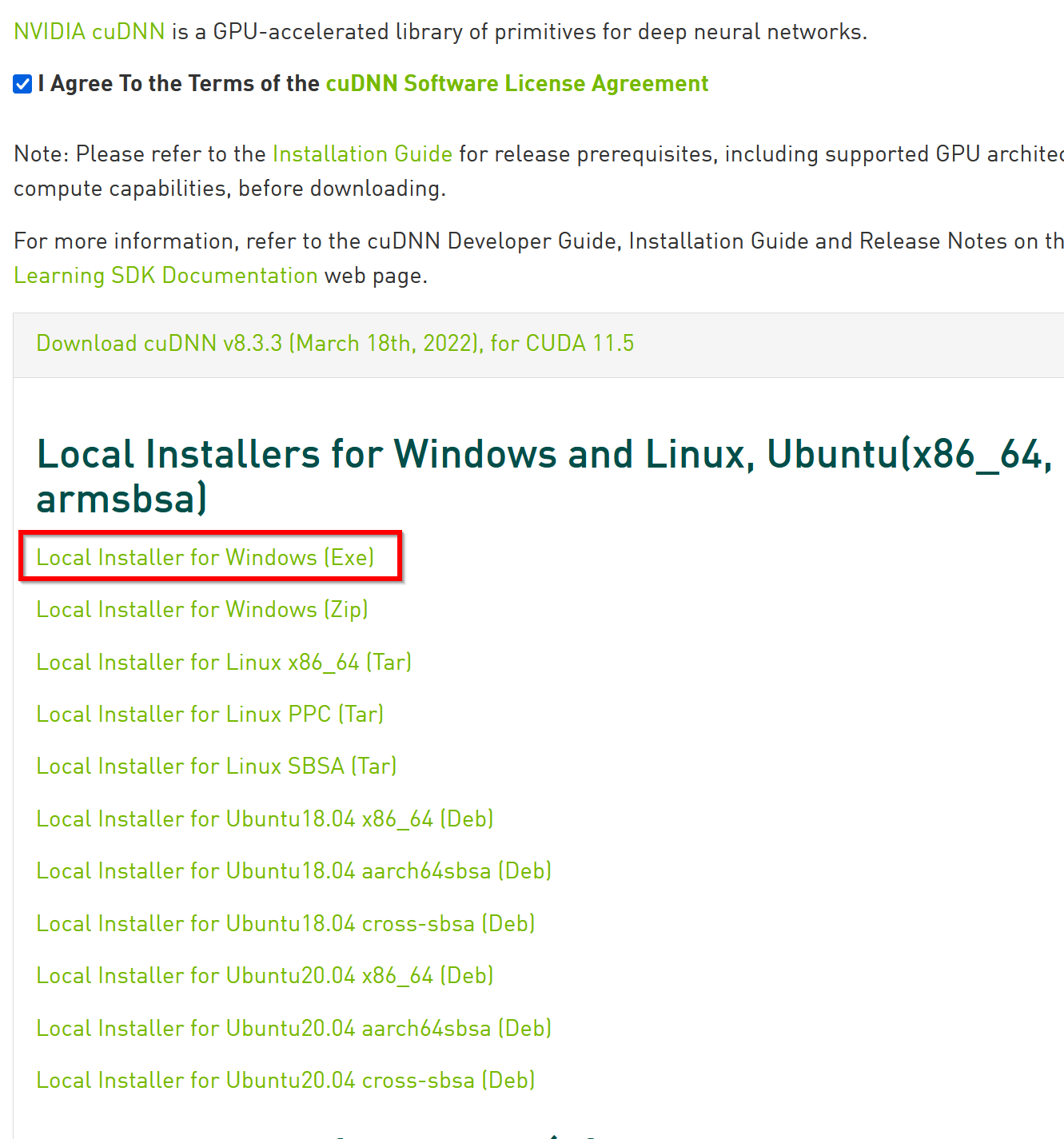Download Local Installer for Linux PPC (Tar)

click(210, 715)
